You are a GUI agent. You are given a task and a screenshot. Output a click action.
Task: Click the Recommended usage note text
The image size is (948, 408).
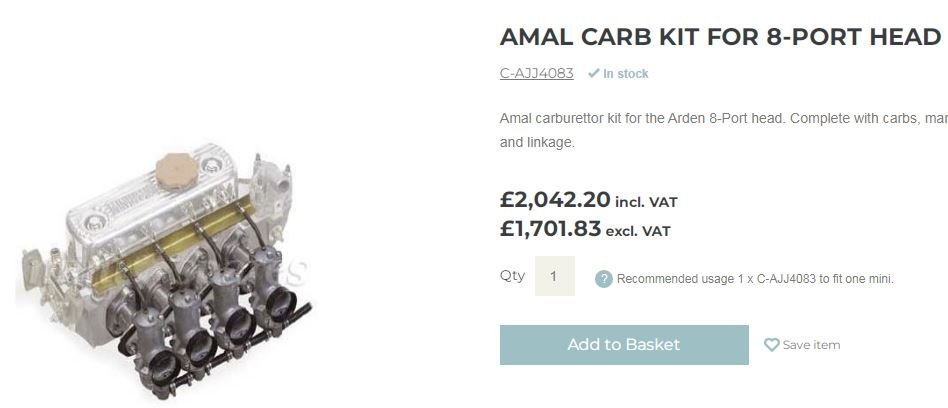pyautogui.click(x=755, y=279)
